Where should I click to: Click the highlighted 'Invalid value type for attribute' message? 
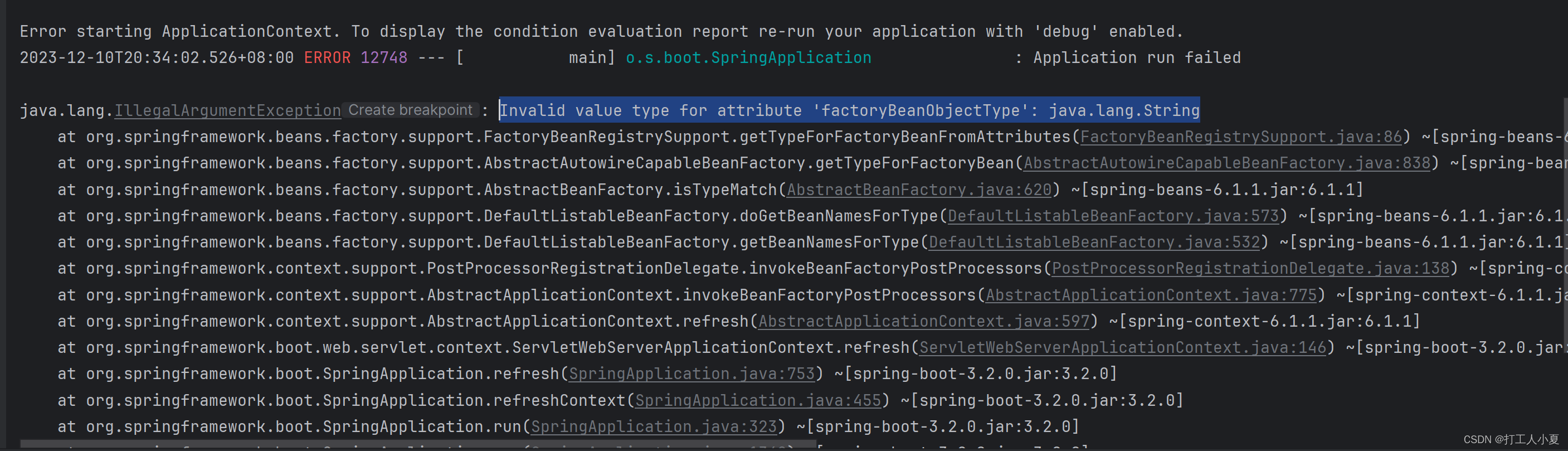[x=849, y=111]
